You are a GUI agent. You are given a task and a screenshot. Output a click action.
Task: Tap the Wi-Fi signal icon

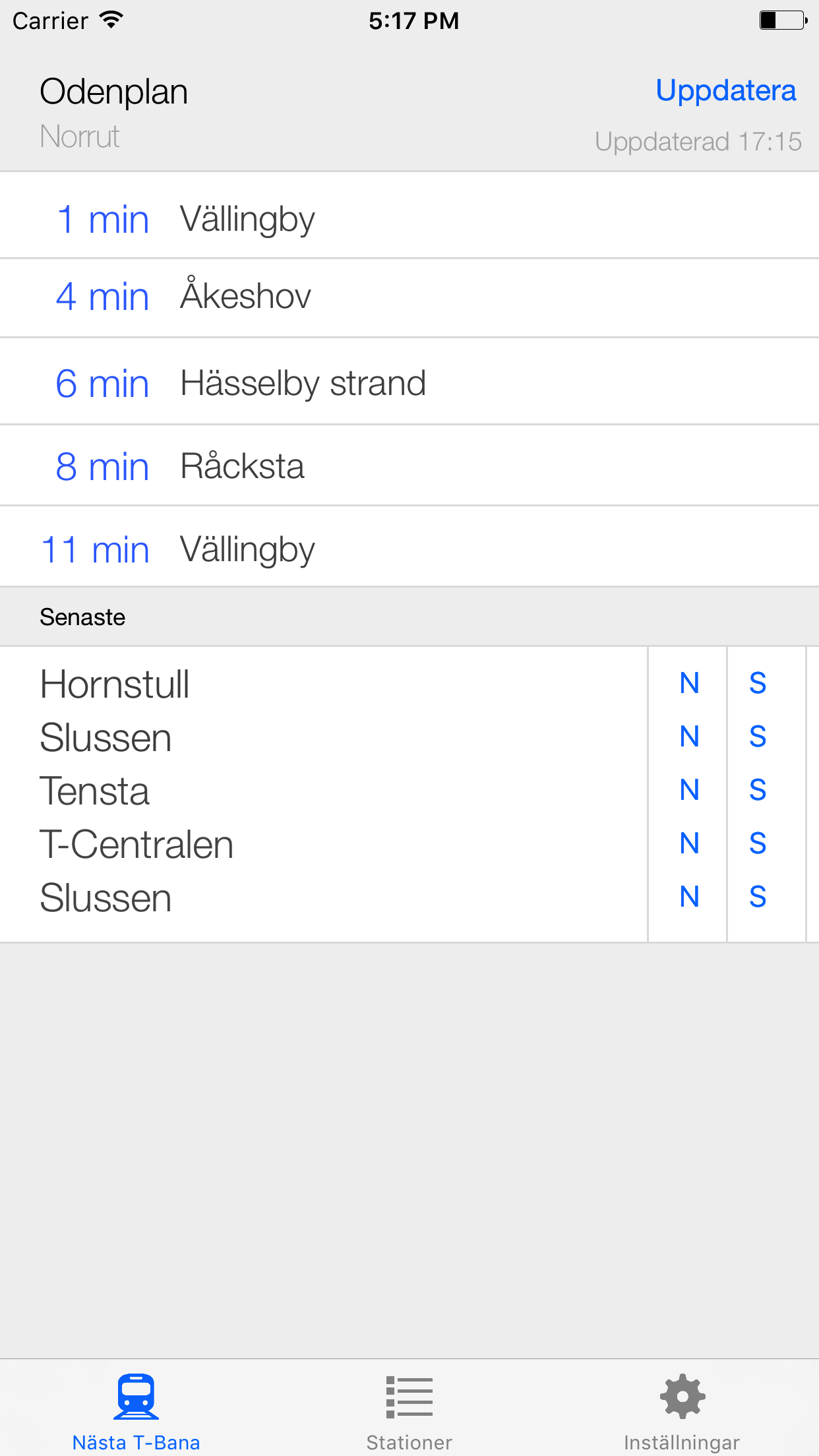[x=111, y=20]
